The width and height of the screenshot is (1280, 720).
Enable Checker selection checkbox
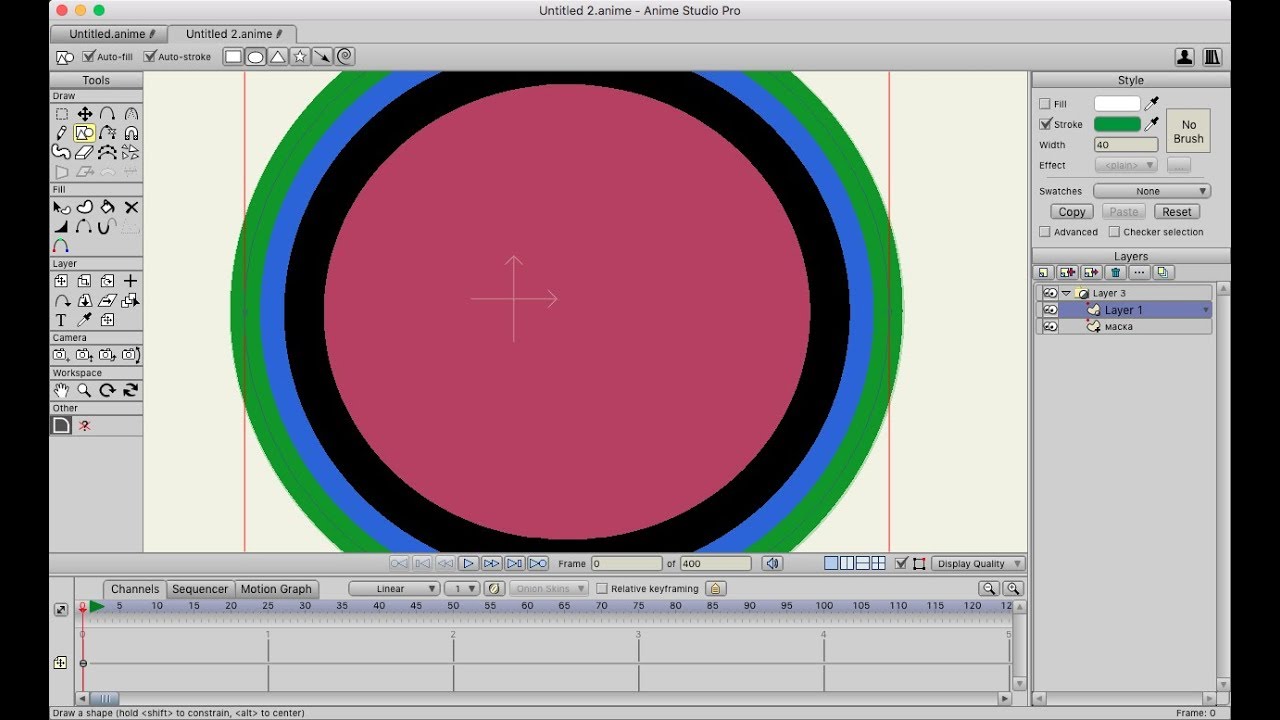(x=1114, y=232)
